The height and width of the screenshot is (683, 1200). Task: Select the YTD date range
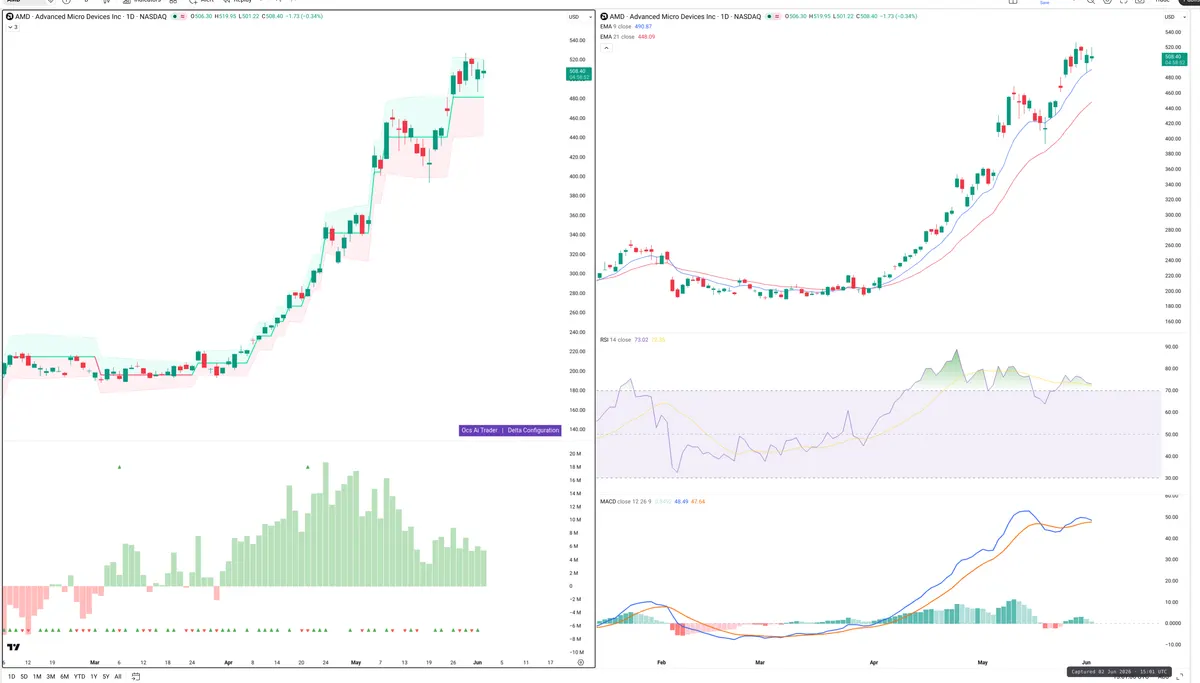[79, 677]
